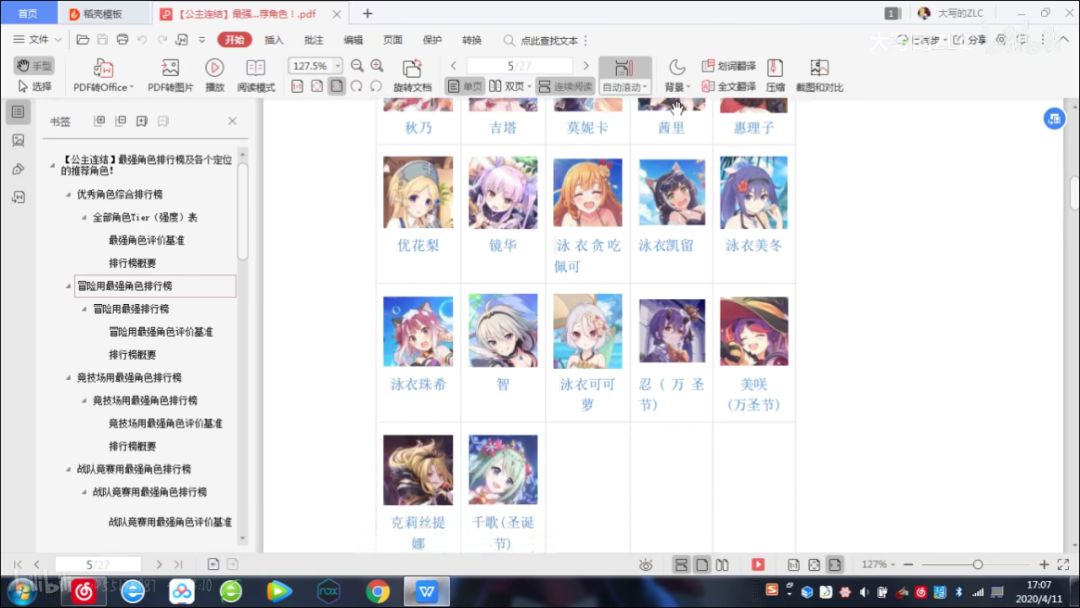Collapse the 竞技场用最强角色排行榜 bookmark
Viewport: 1080px width, 608px height.
click(x=68, y=377)
